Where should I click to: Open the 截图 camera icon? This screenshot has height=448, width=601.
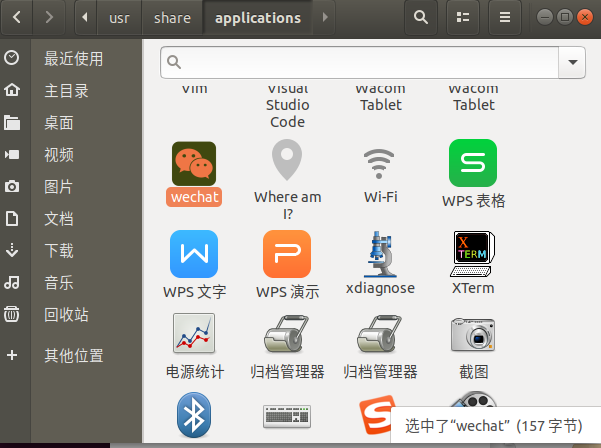click(x=473, y=335)
